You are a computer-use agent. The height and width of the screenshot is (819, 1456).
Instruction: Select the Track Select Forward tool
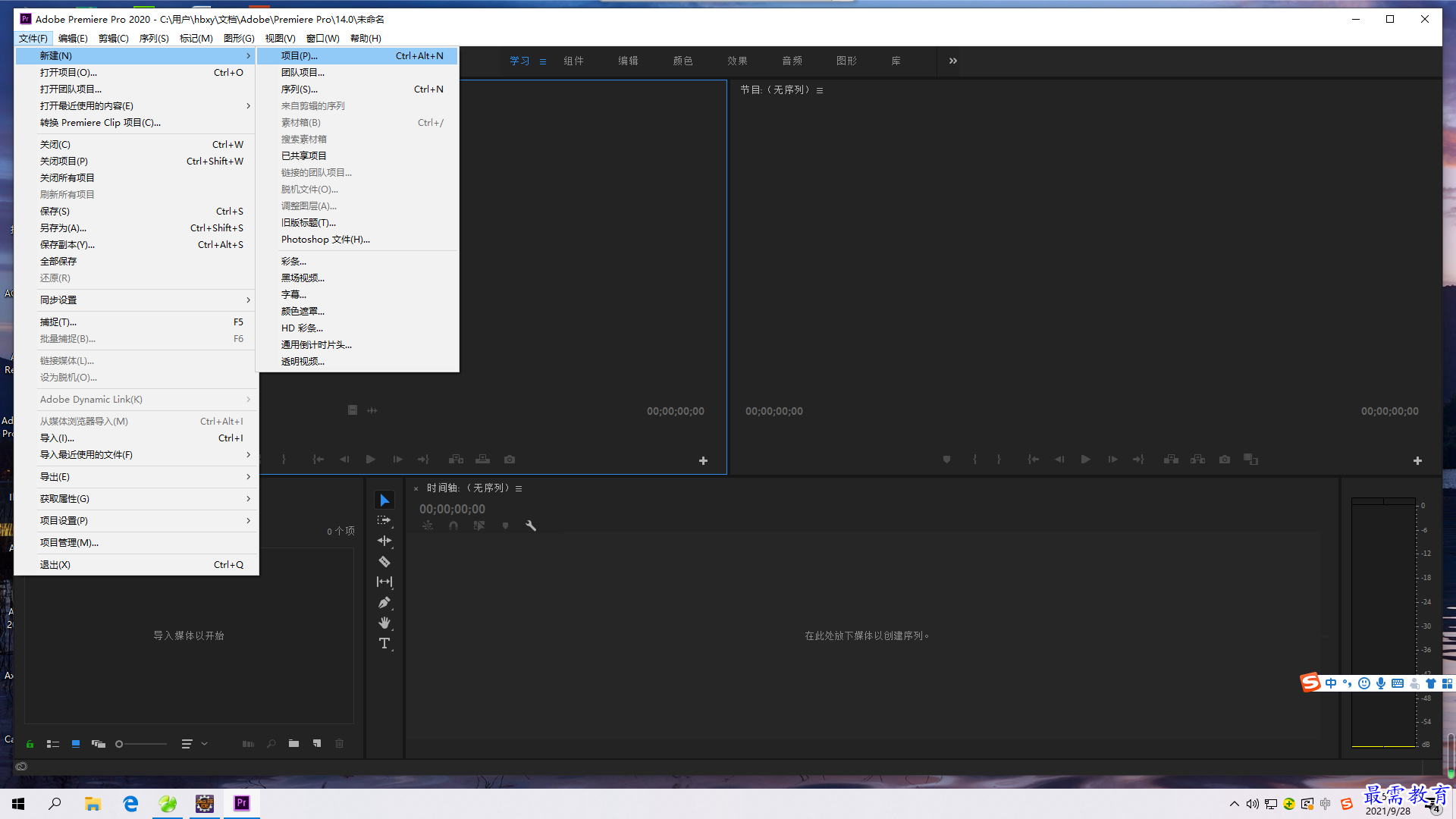[384, 520]
